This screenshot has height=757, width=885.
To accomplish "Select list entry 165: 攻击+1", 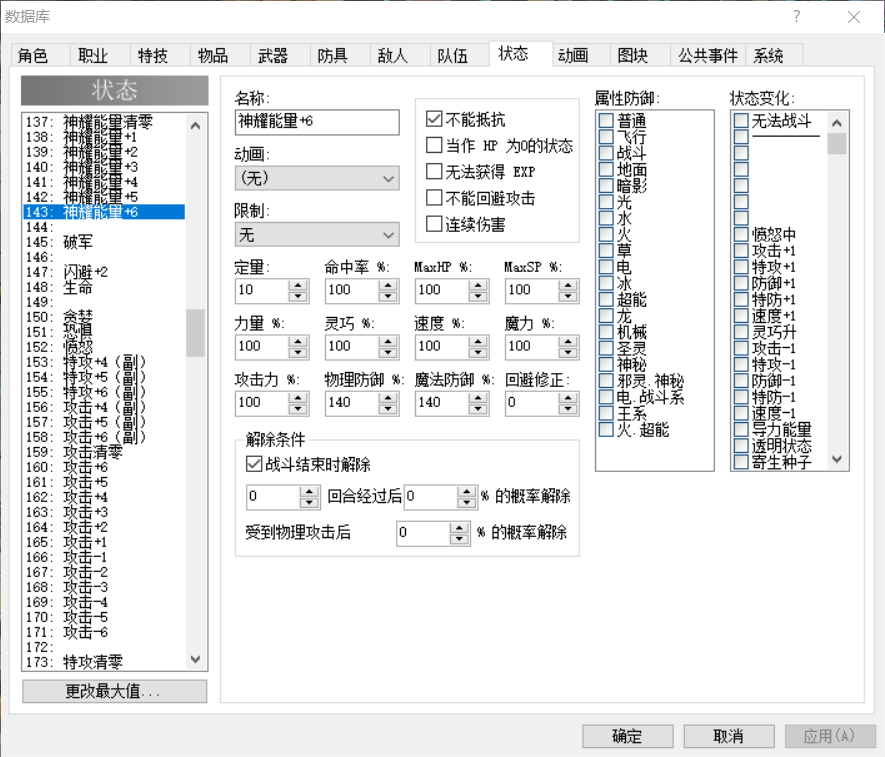I will 104,542.
